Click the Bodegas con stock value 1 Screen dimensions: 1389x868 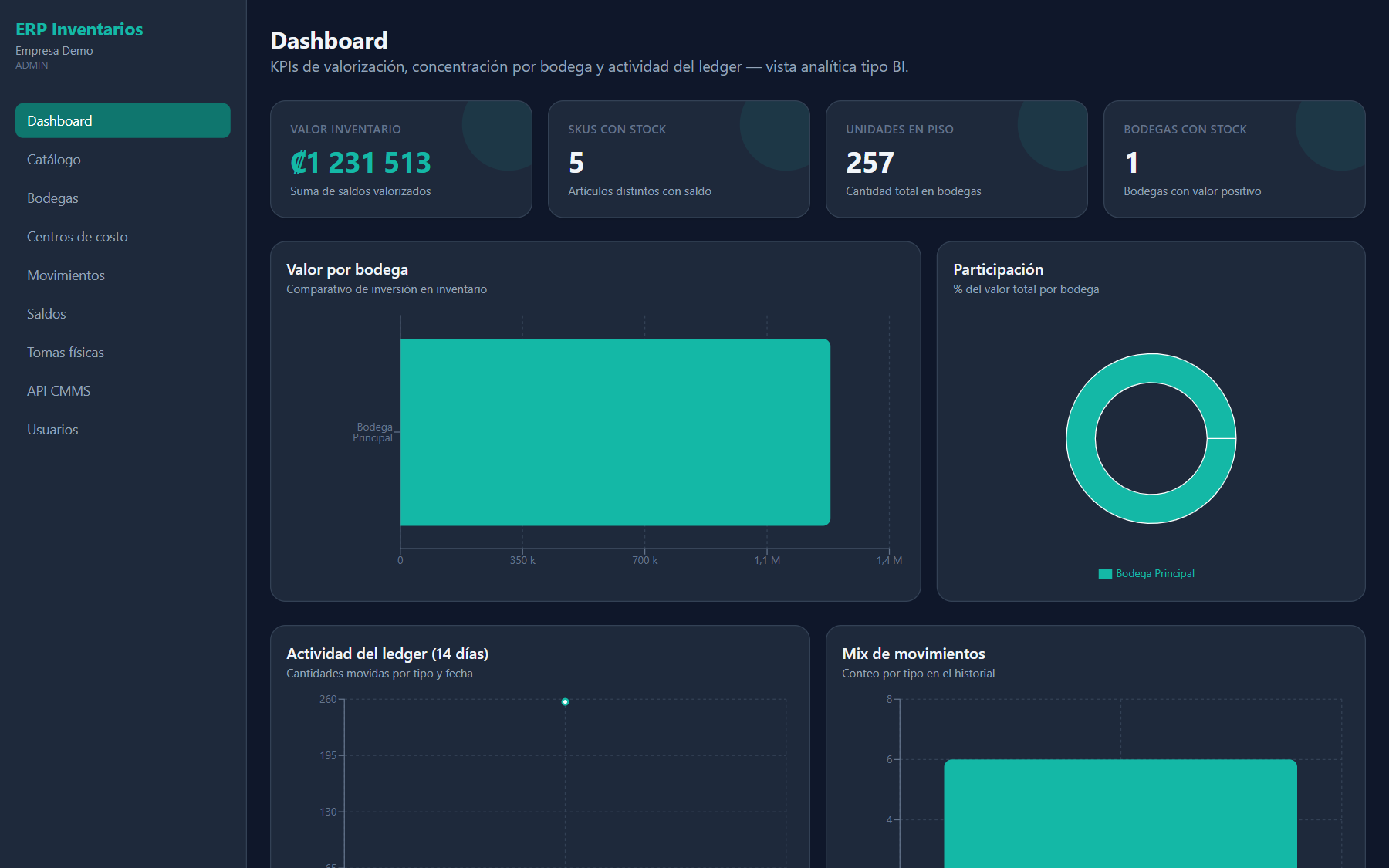coord(1131,163)
